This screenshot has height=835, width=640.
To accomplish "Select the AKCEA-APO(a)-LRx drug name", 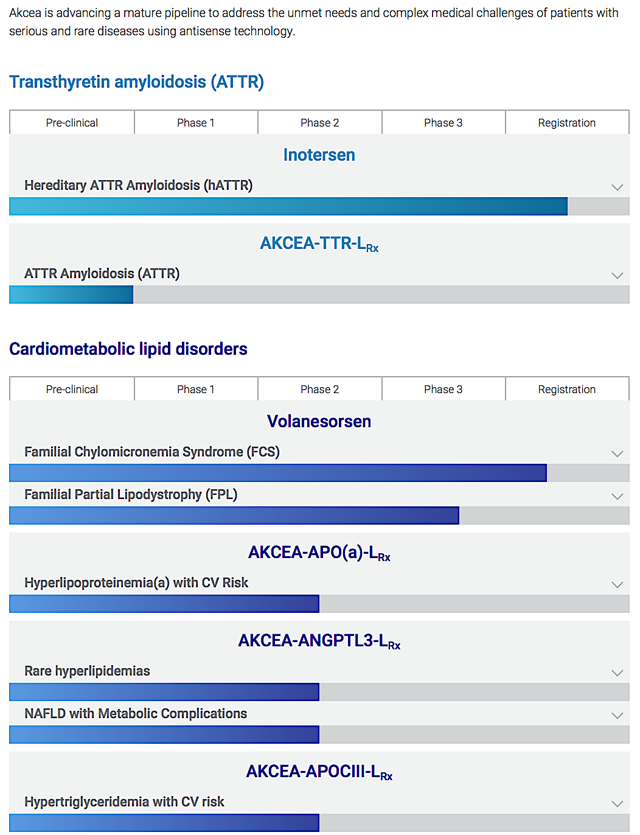I will coord(318,551).
